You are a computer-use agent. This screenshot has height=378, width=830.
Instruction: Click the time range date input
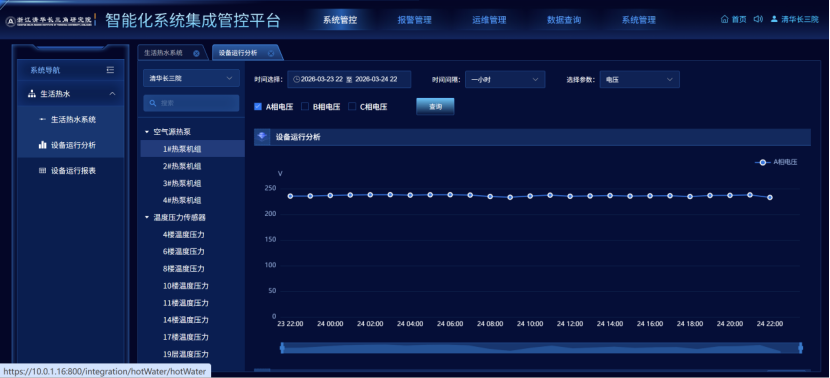[x=349, y=79]
